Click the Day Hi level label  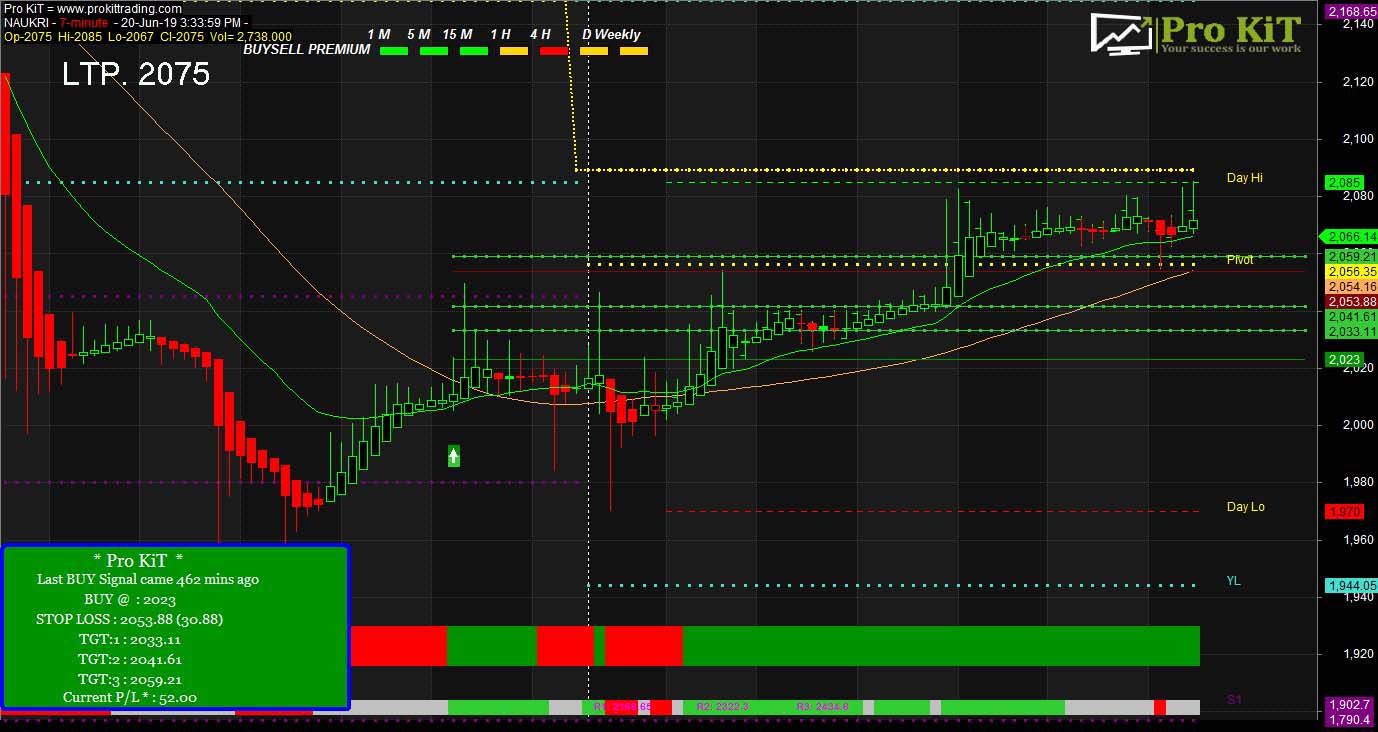coord(1244,178)
